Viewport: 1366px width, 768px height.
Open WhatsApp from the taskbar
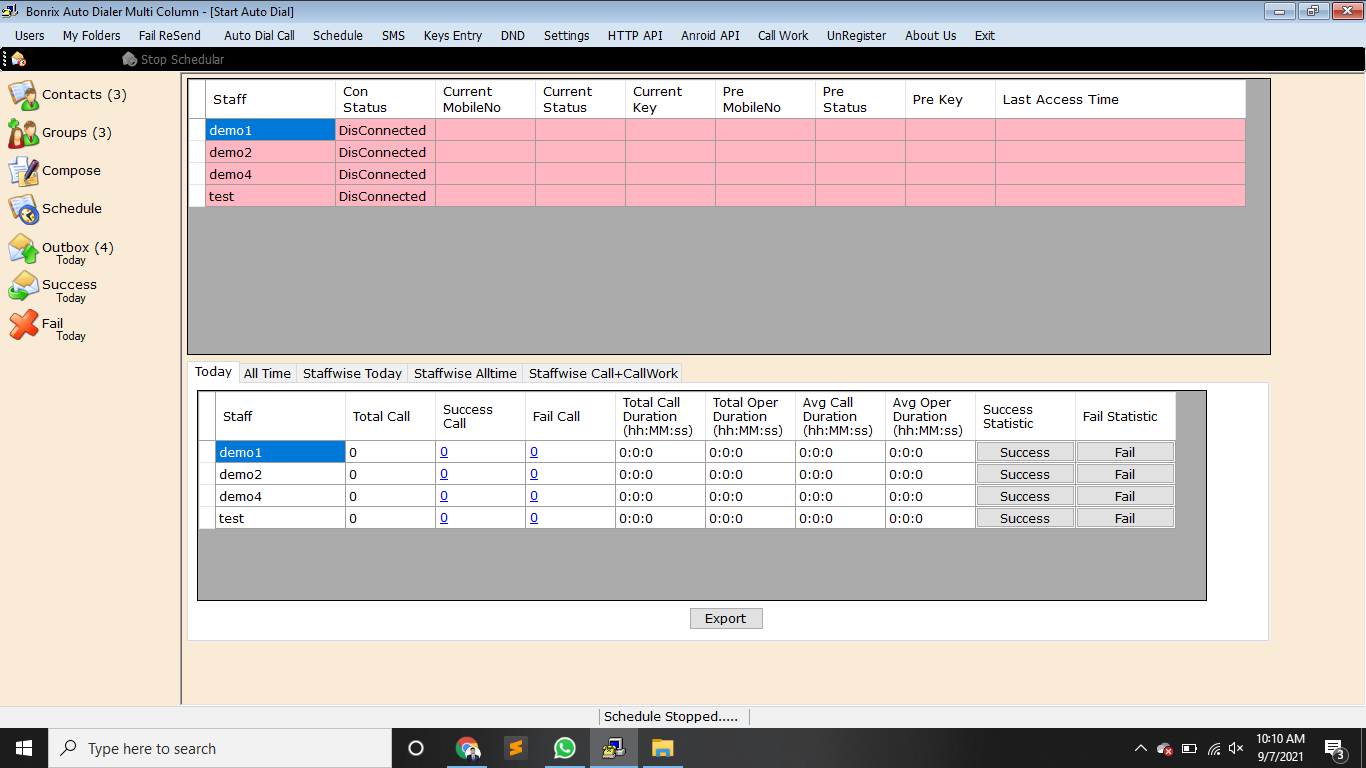pyautogui.click(x=565, y=748)
